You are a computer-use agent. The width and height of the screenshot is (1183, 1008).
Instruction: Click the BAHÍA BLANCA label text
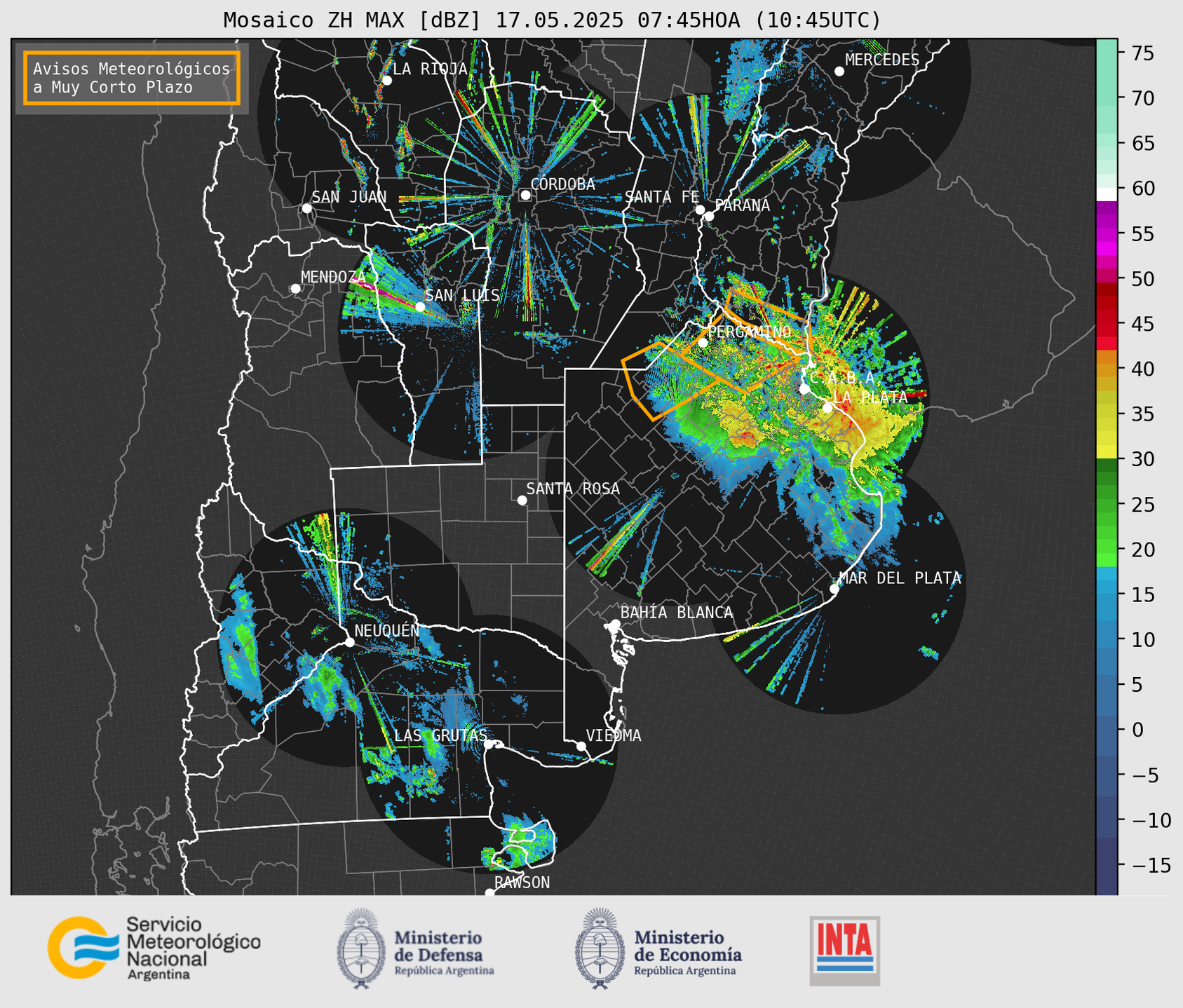coord(677,613)
